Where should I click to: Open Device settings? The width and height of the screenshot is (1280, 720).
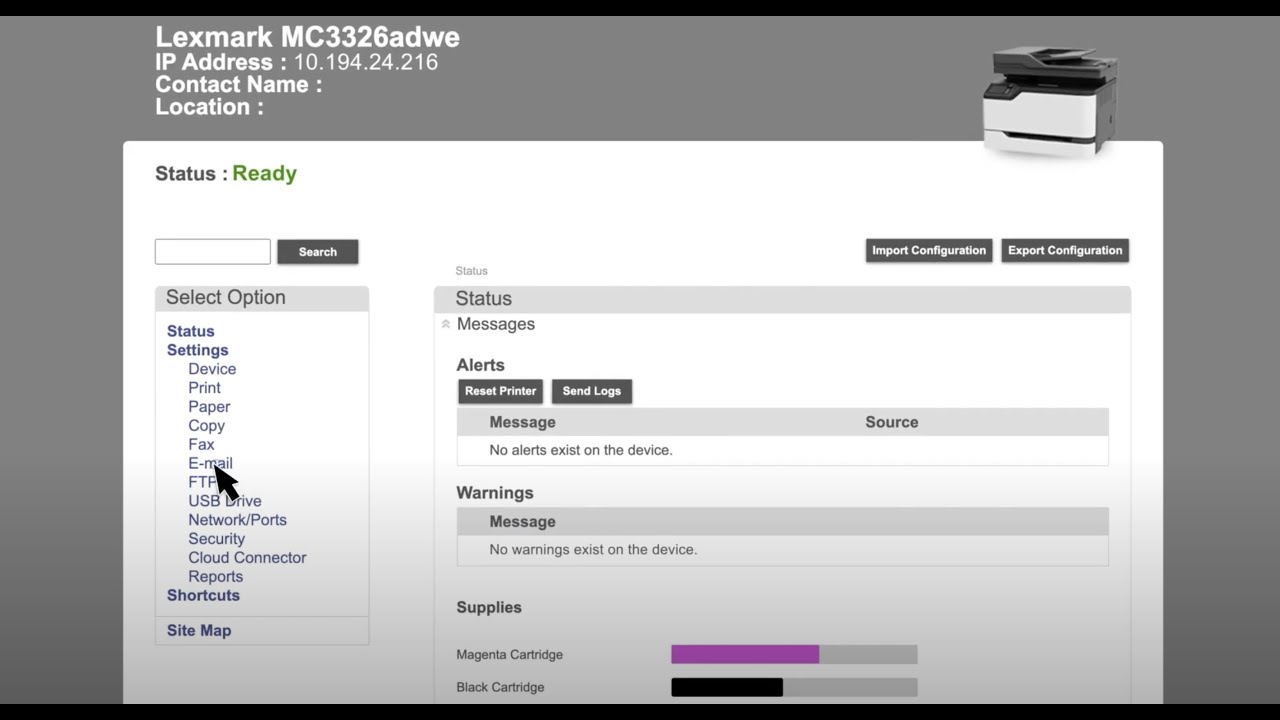click(212, 369)
